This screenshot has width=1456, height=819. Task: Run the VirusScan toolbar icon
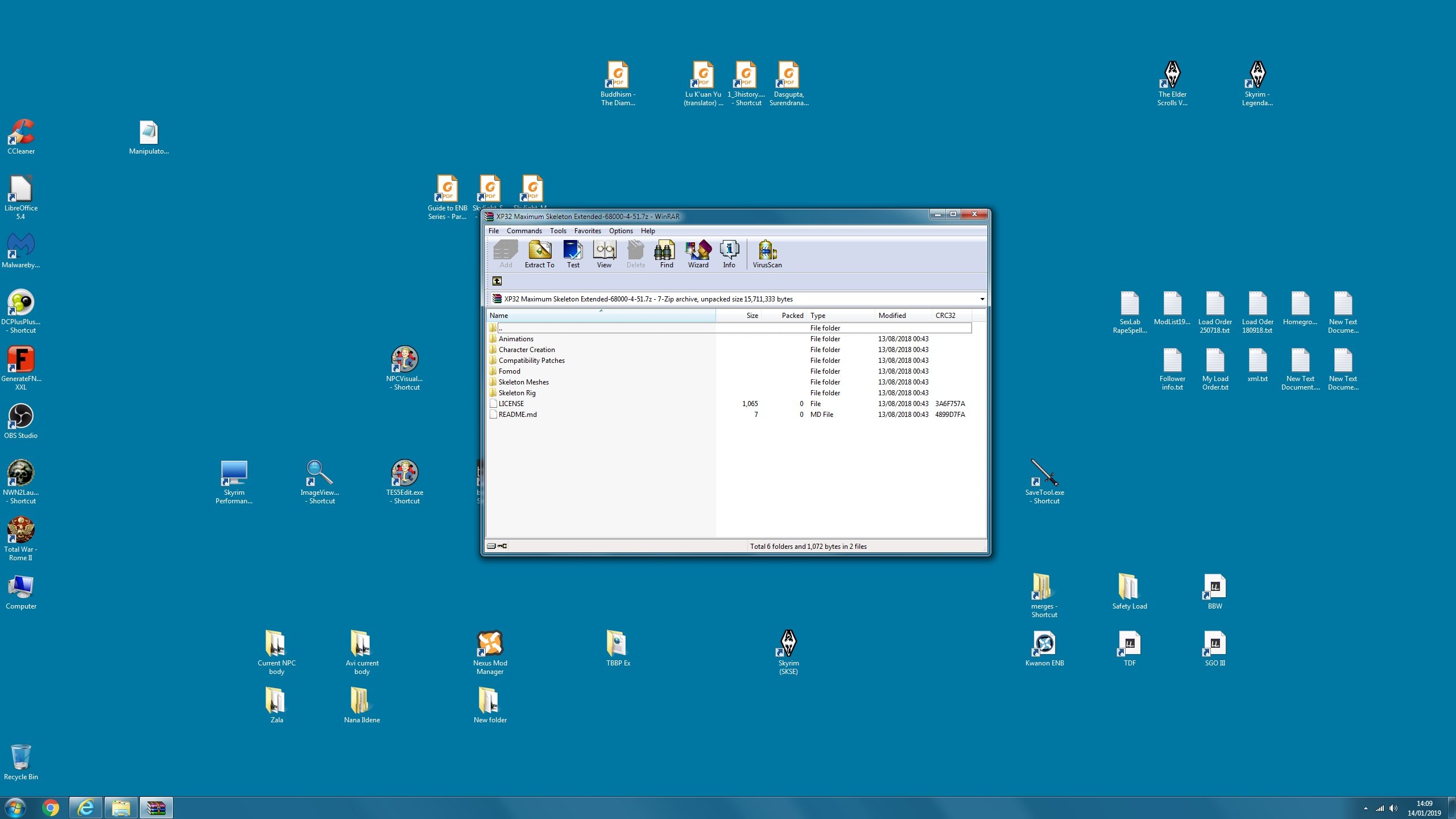tap(767, 254)
